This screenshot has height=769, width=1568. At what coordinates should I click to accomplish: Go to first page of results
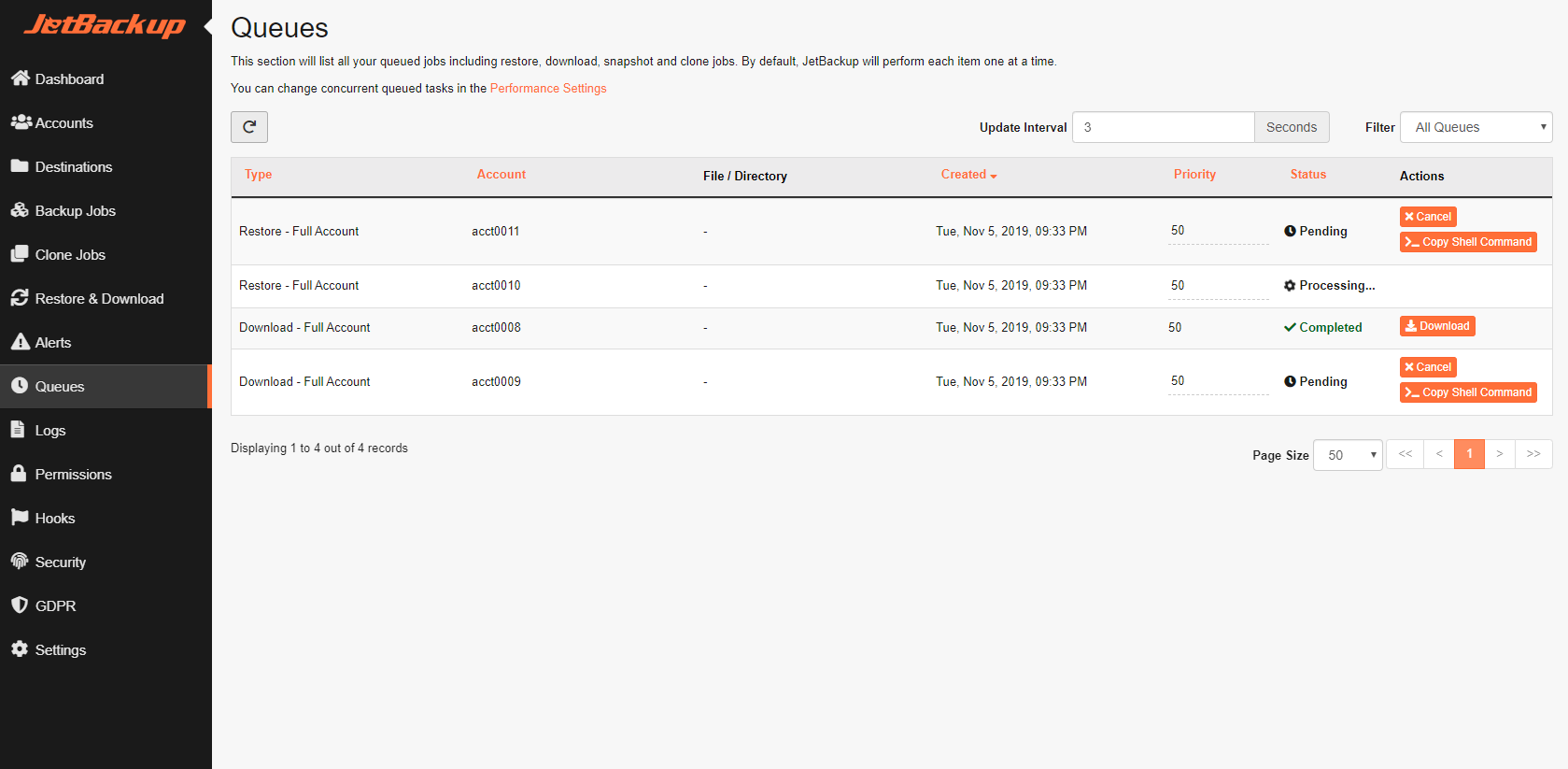pos(1405,454)
